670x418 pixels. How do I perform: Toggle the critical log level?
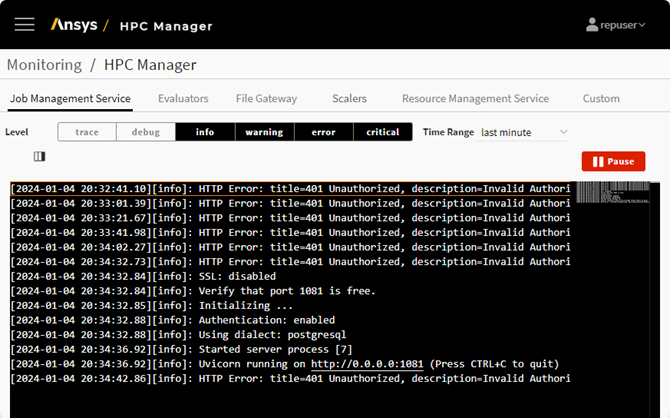(383, 132)
